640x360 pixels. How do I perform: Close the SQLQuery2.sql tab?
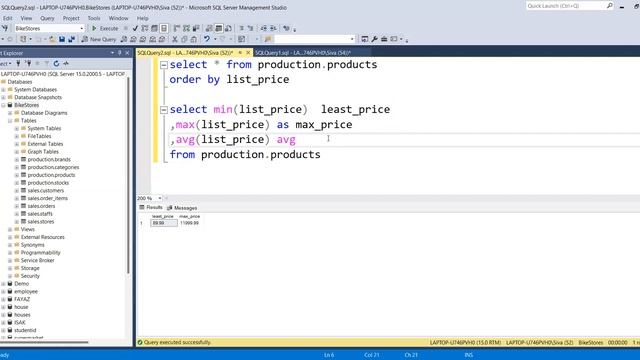[248, 53]
